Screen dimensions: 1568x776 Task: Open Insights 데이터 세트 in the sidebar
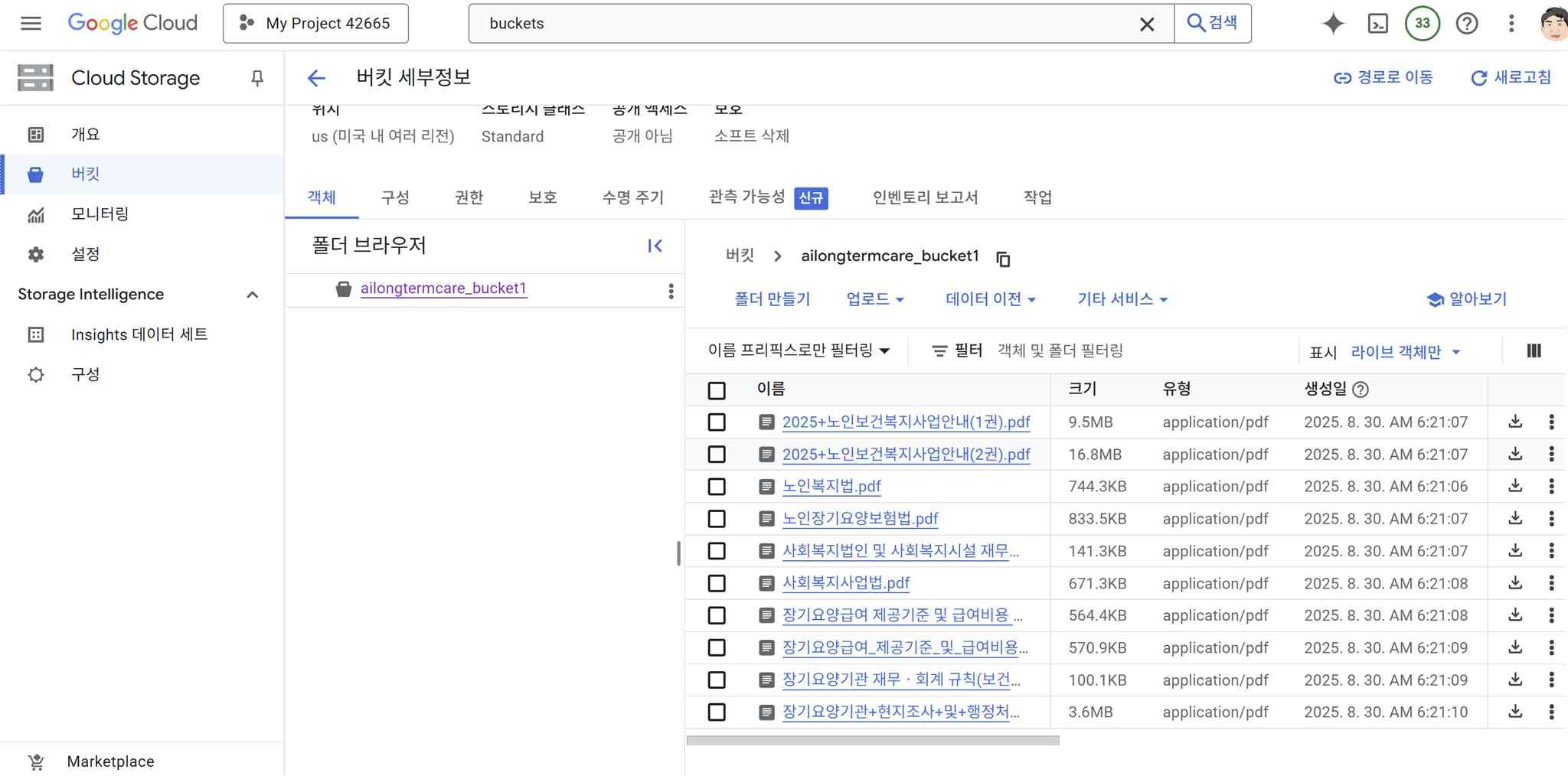142,334
